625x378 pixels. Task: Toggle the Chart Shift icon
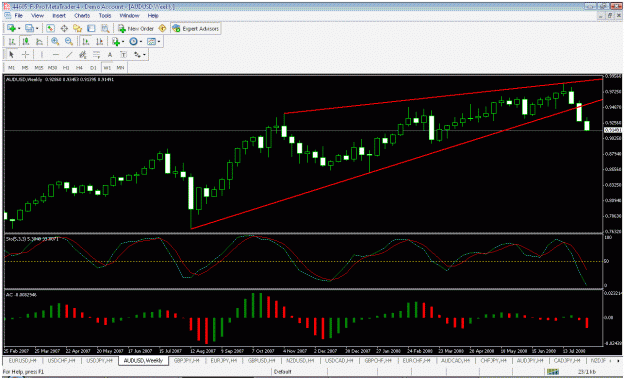pos(99,41)
